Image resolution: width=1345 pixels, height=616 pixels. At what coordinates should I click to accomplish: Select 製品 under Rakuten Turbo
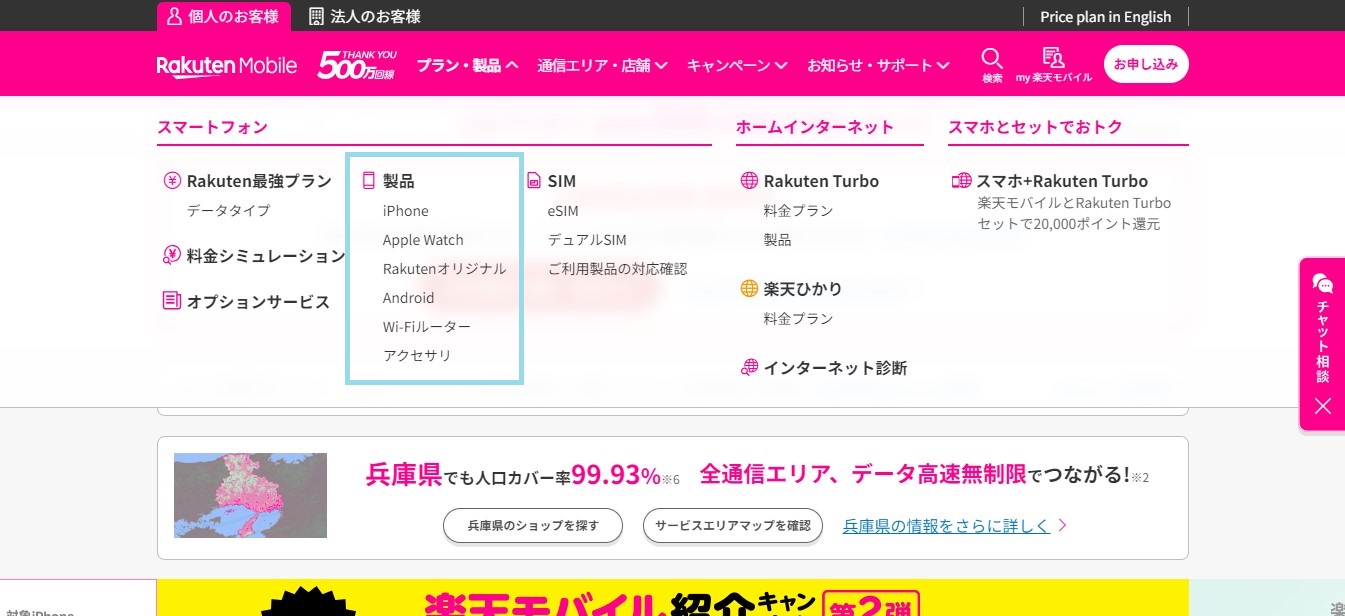[x=777, y=240]
